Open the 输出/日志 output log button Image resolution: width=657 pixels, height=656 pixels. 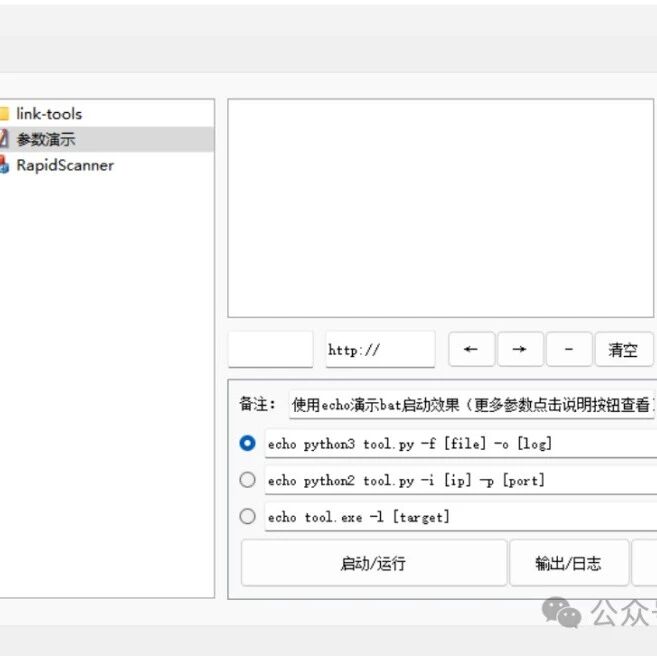(569, 563)
